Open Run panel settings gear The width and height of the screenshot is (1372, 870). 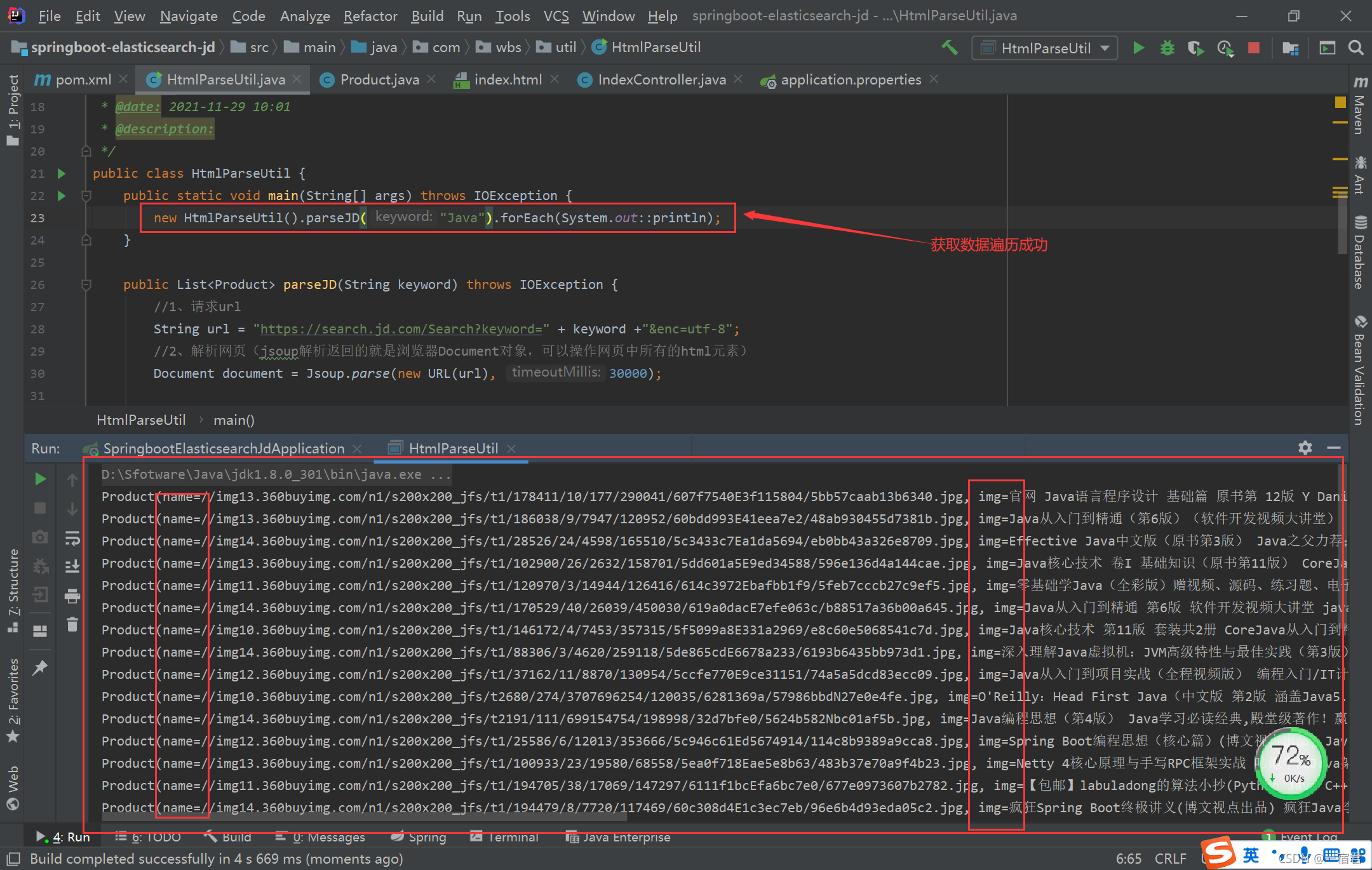click(1305, 448)
